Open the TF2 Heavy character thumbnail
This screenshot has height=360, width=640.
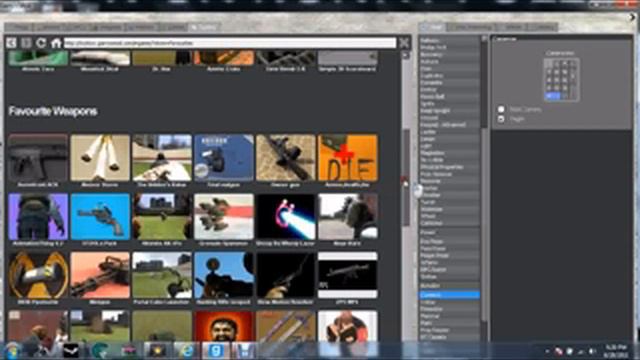[348, 326]
